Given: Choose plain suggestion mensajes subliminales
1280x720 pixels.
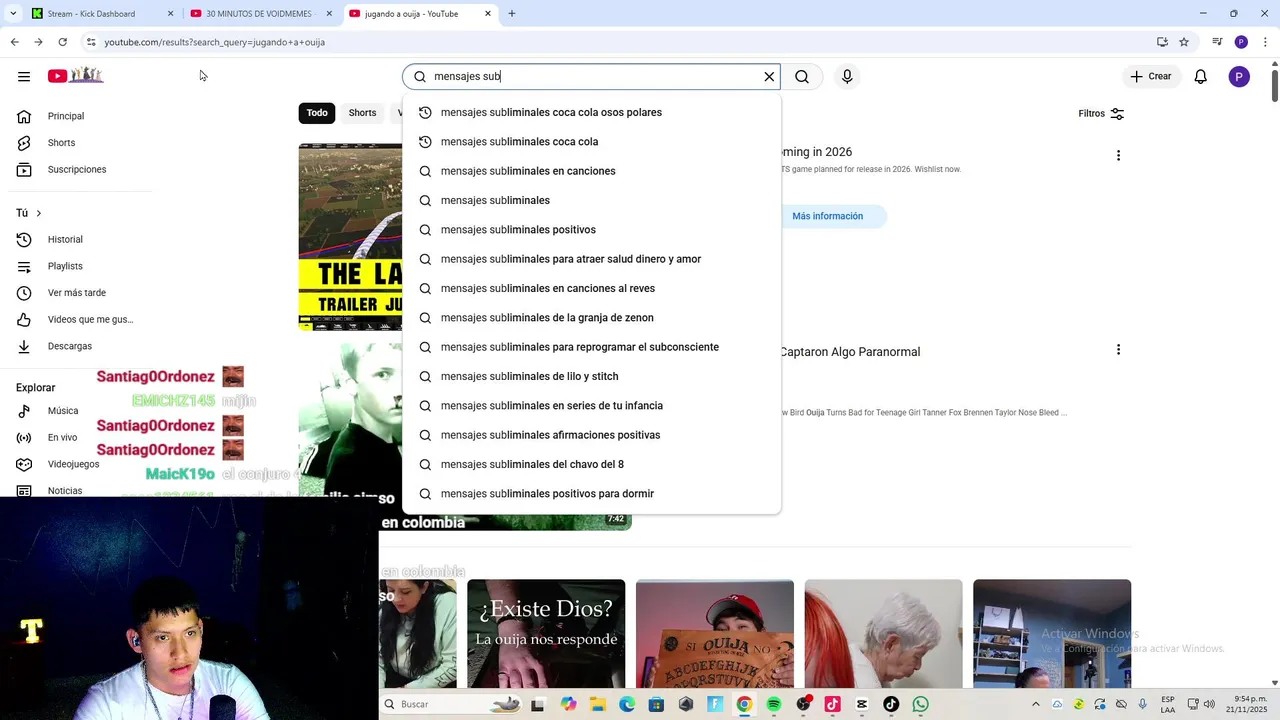Looking at the screenshot, I should 591,201.
